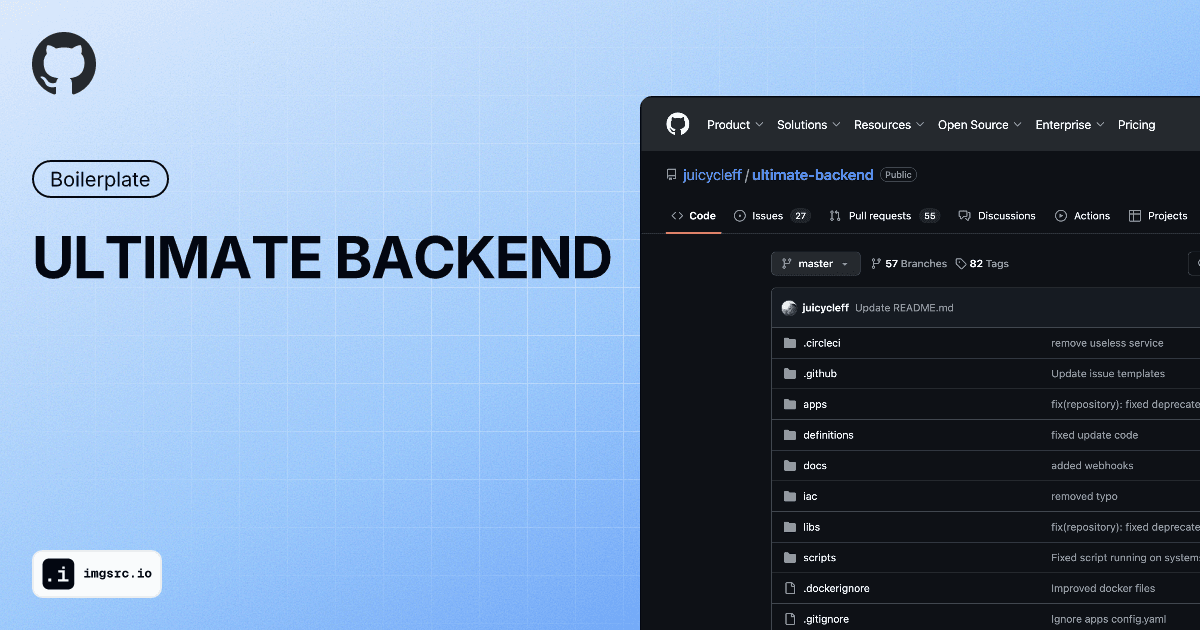Click the Issues count badge 27

point(800,216)
